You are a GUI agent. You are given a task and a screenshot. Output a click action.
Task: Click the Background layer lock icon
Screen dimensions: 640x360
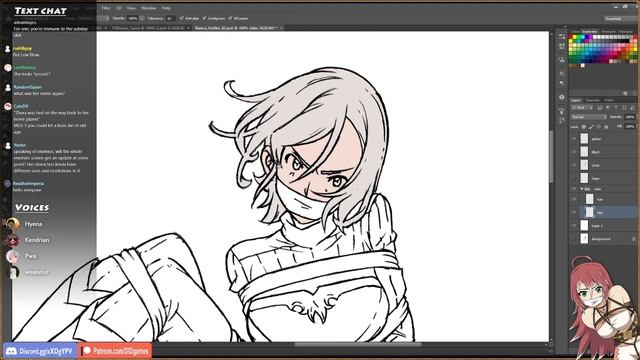pyautogui.click(x=633, y=239)
